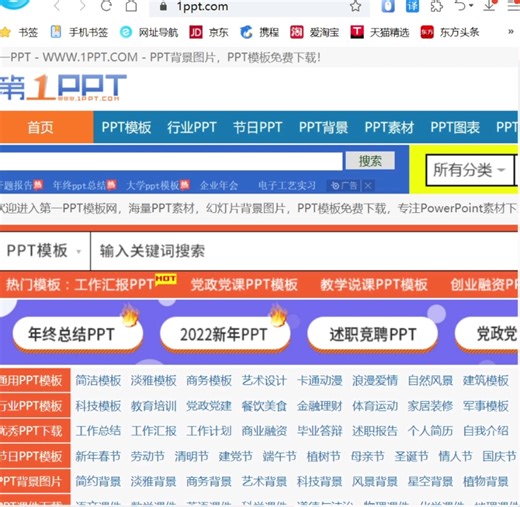Viewport: 520px width, 507px height.
Task: Open 节日PPT模板 sidebar category
Action: coord(35,456)
